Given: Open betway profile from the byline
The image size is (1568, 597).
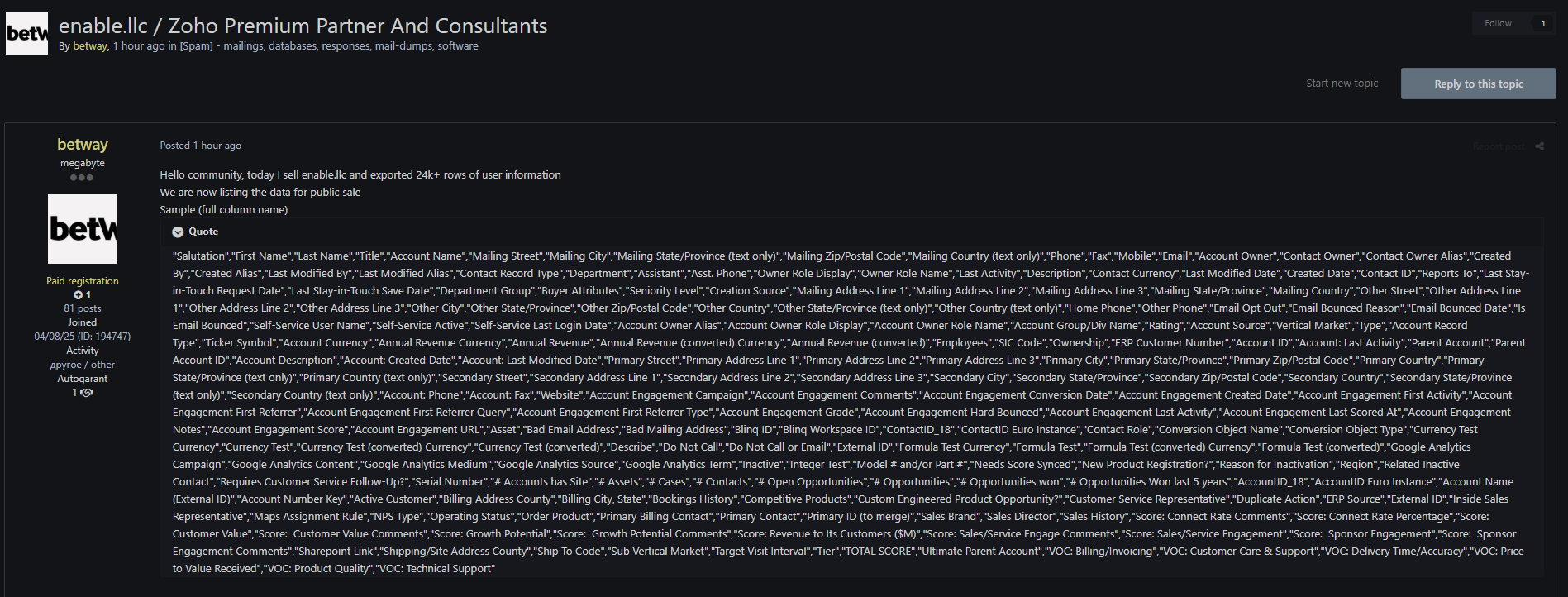Looking at the screenshot, I should (90, 46).
